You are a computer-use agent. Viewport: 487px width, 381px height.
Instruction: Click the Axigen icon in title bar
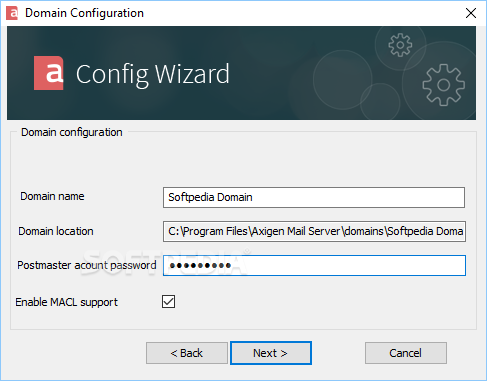pos(12,13)
